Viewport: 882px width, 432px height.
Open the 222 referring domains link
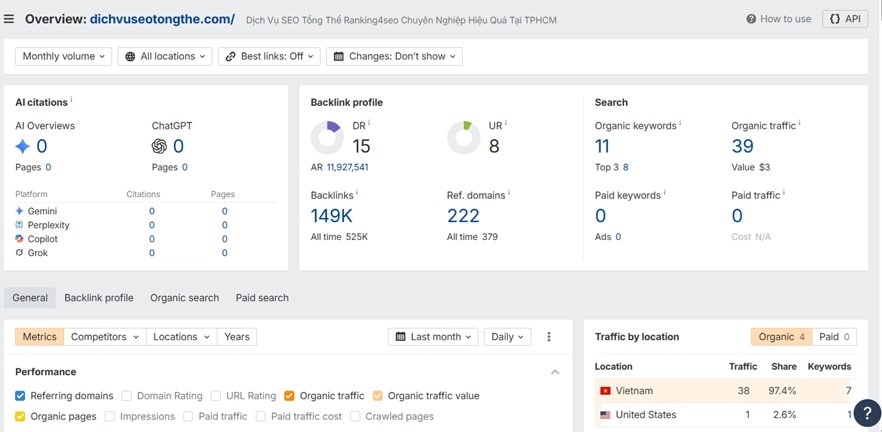[x=464, y=216]
